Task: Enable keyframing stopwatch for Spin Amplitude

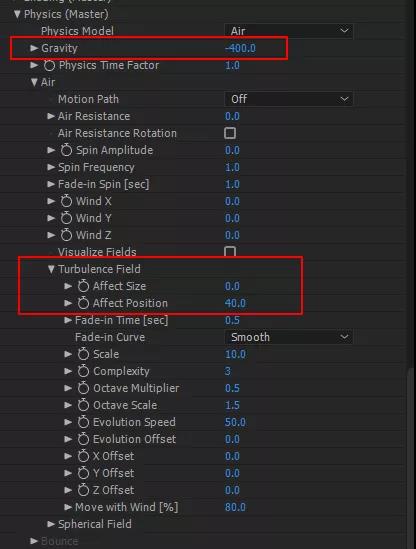Action: (x=66, y=150)
